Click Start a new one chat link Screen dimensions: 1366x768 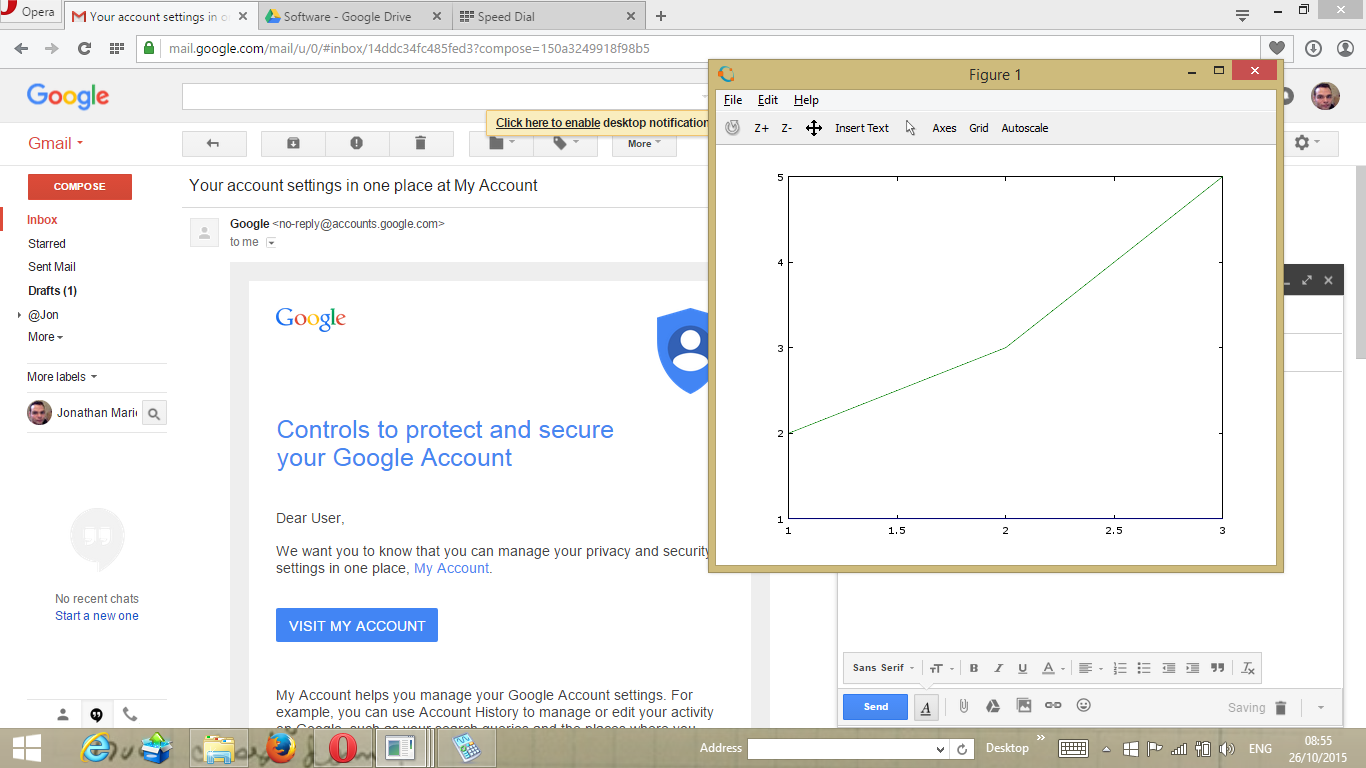[x=97, y=616]
